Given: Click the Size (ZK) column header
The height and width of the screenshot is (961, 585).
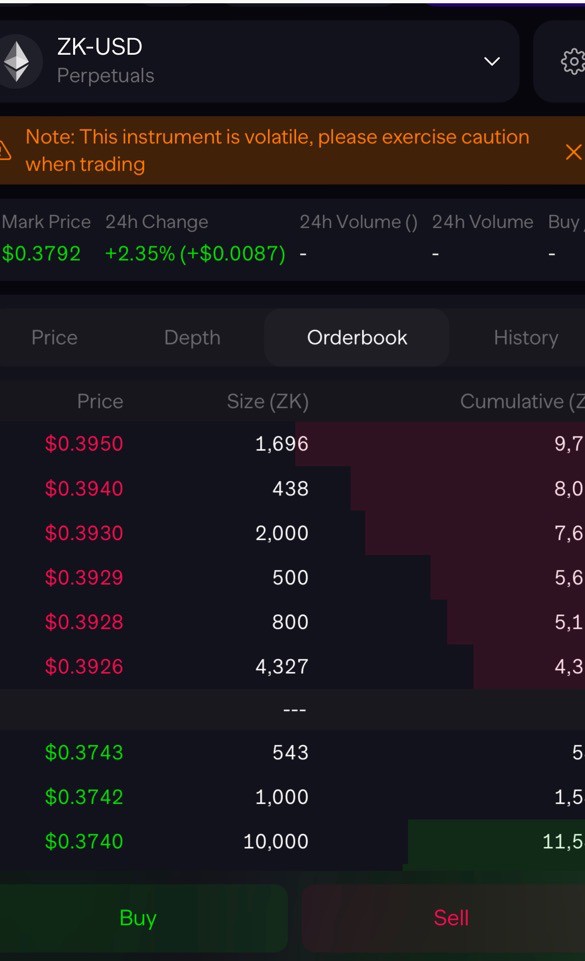Looking at the screenshot, I should click(268, 401).
